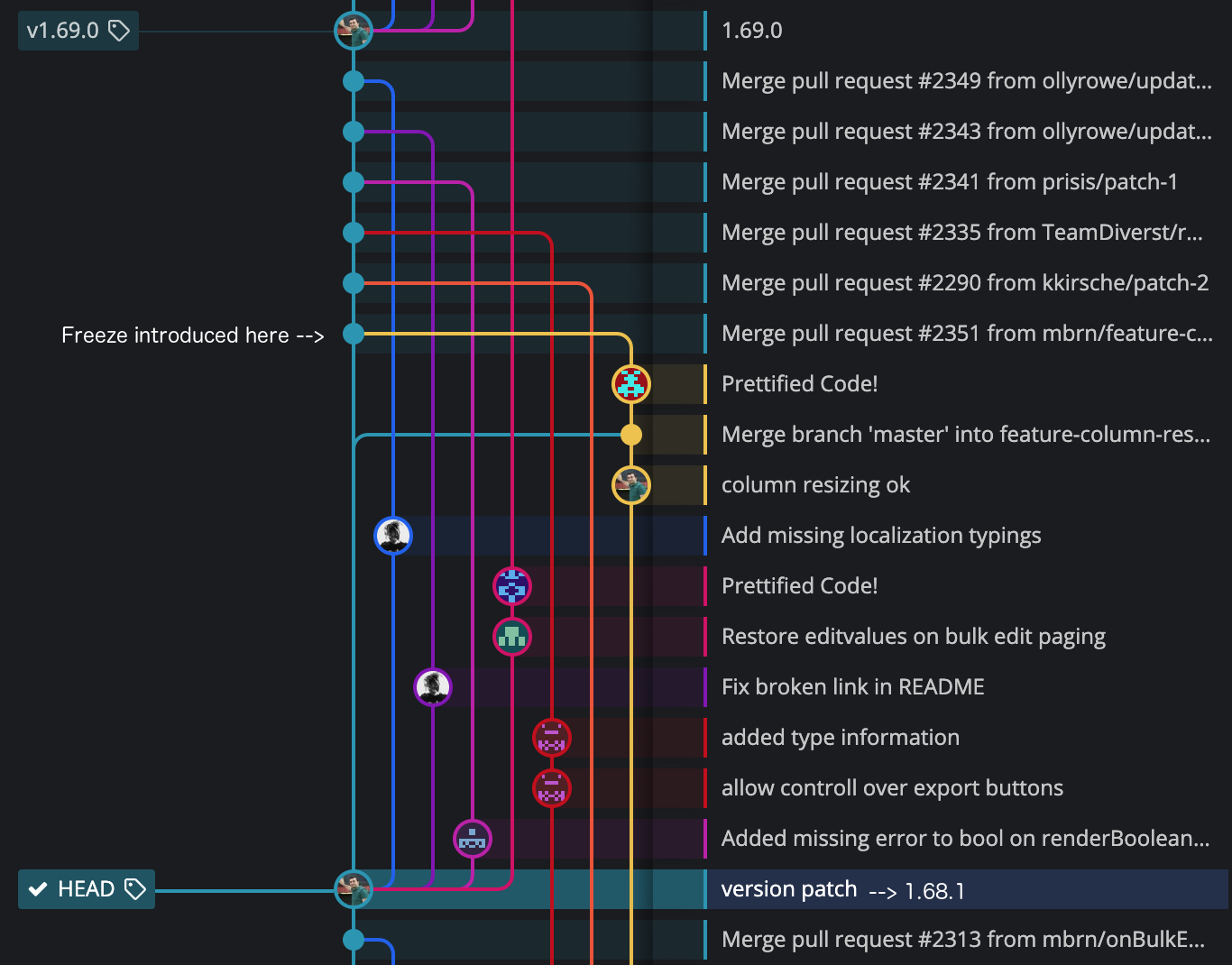Click the green block avatar on 'Restore editvalues' commit
This screenshot has height=965, width=1232.
pyautogui.click(x=512, y=636)
